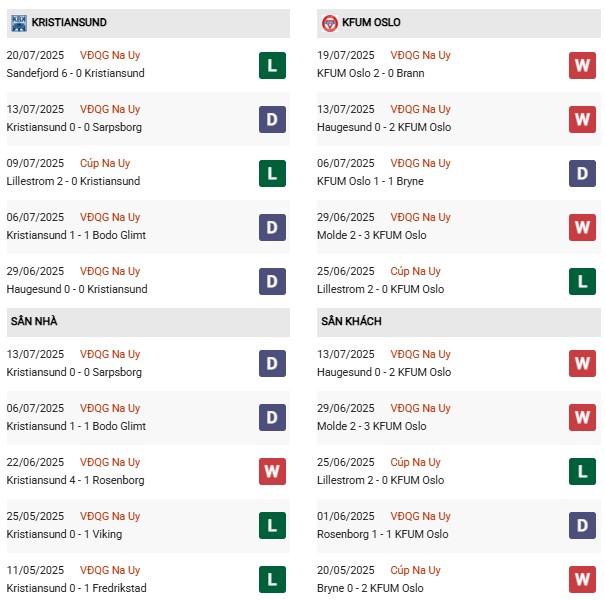Select the win badge for KFUM Oslo 2-0 Brann
Image resolution: width=605 pixels, height=600 pixels.
(583, 66)
